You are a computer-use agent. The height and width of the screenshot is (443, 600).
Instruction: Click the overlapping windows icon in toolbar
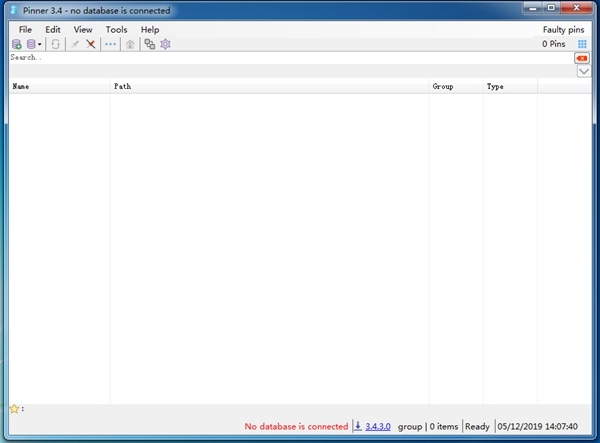tap(150, 44)
